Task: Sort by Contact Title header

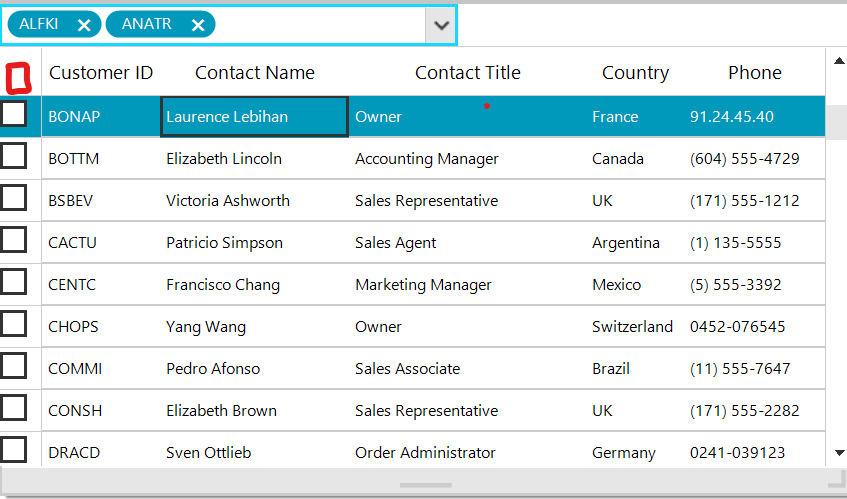Action: (x=467, y=73)
